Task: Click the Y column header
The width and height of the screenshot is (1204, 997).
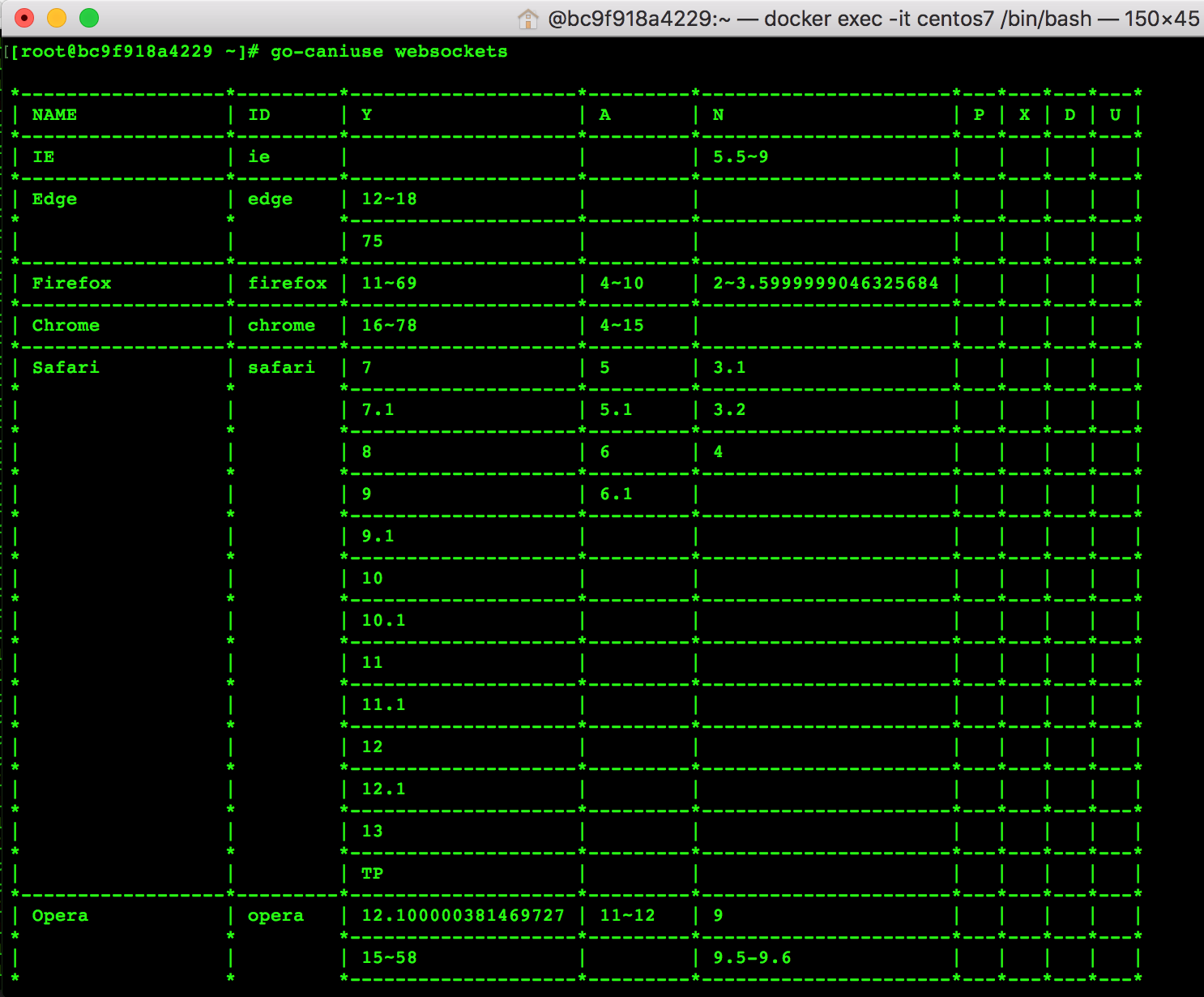Action: 367,114
